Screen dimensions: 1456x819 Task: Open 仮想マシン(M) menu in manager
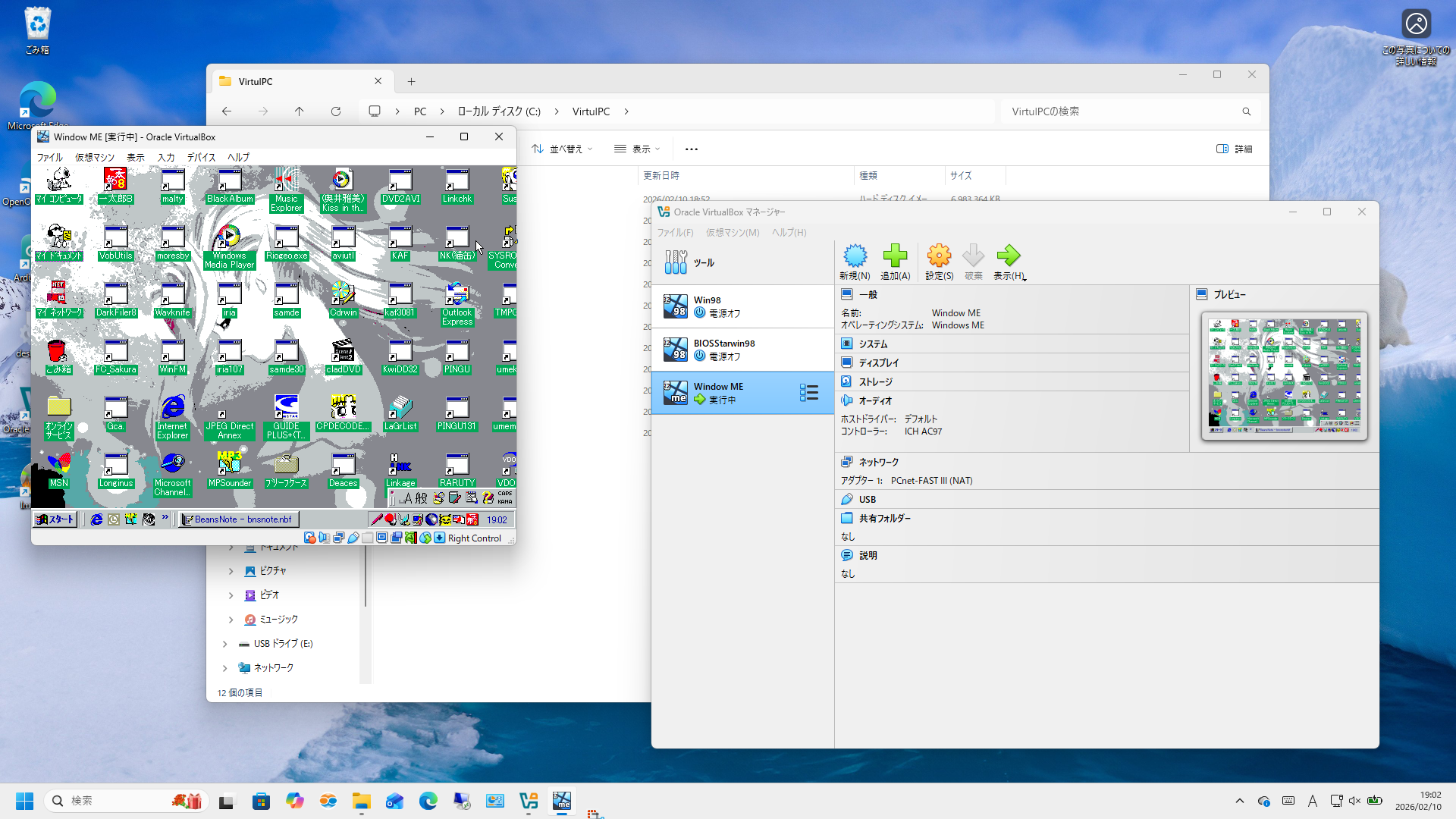click(732, 233)
